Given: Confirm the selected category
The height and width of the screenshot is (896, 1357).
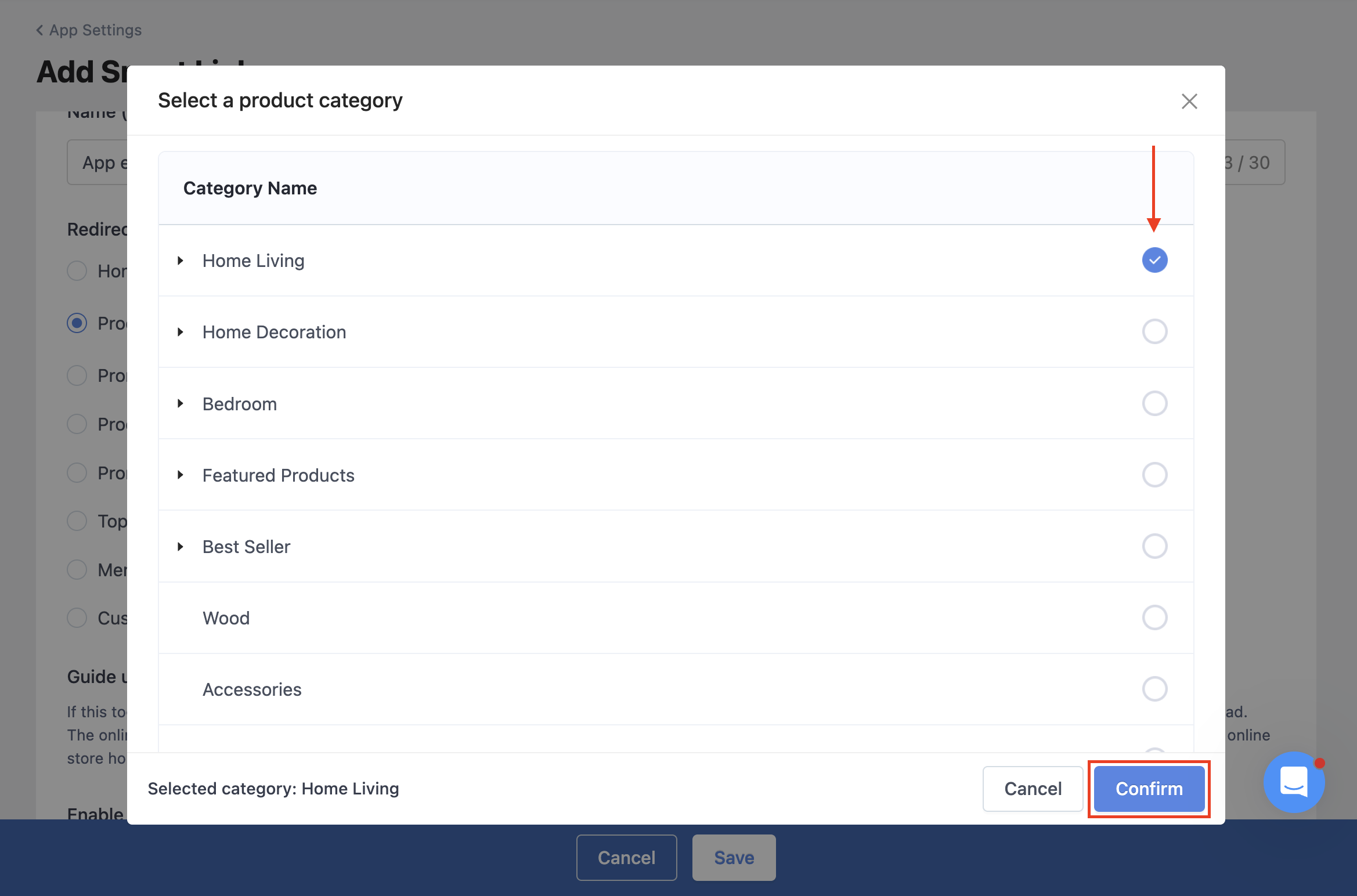Looking at the screenshot, I should [1149, 789].
